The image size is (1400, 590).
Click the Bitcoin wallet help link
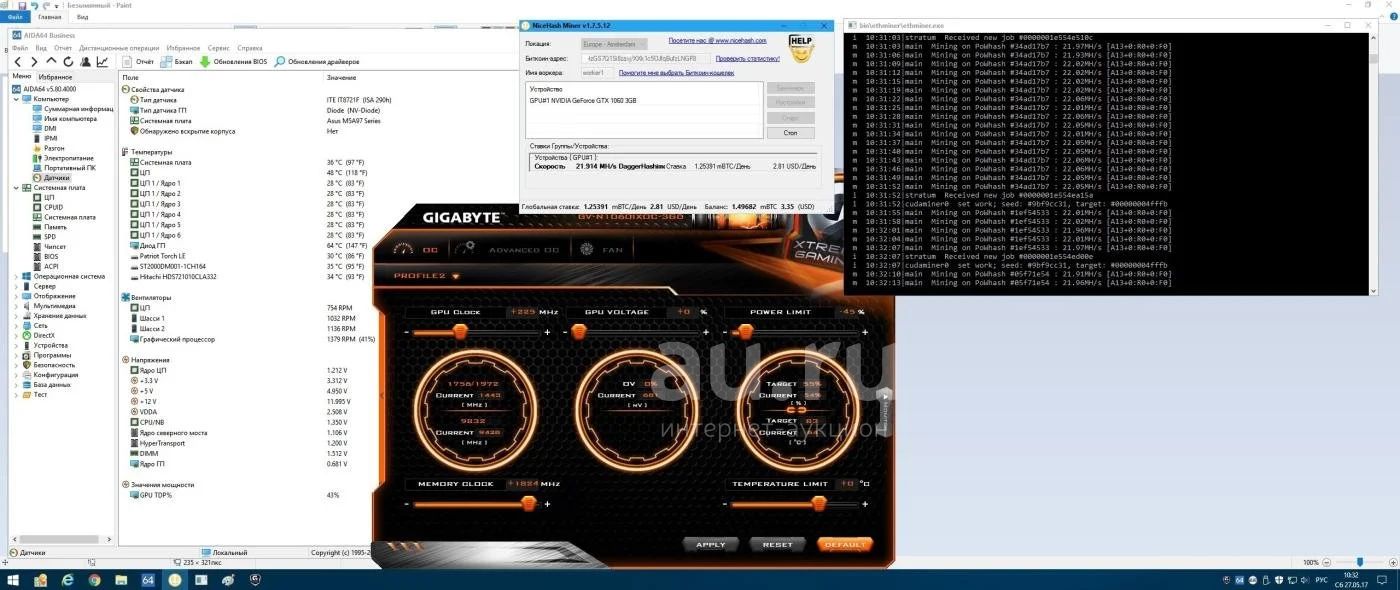tap(676, 73)
